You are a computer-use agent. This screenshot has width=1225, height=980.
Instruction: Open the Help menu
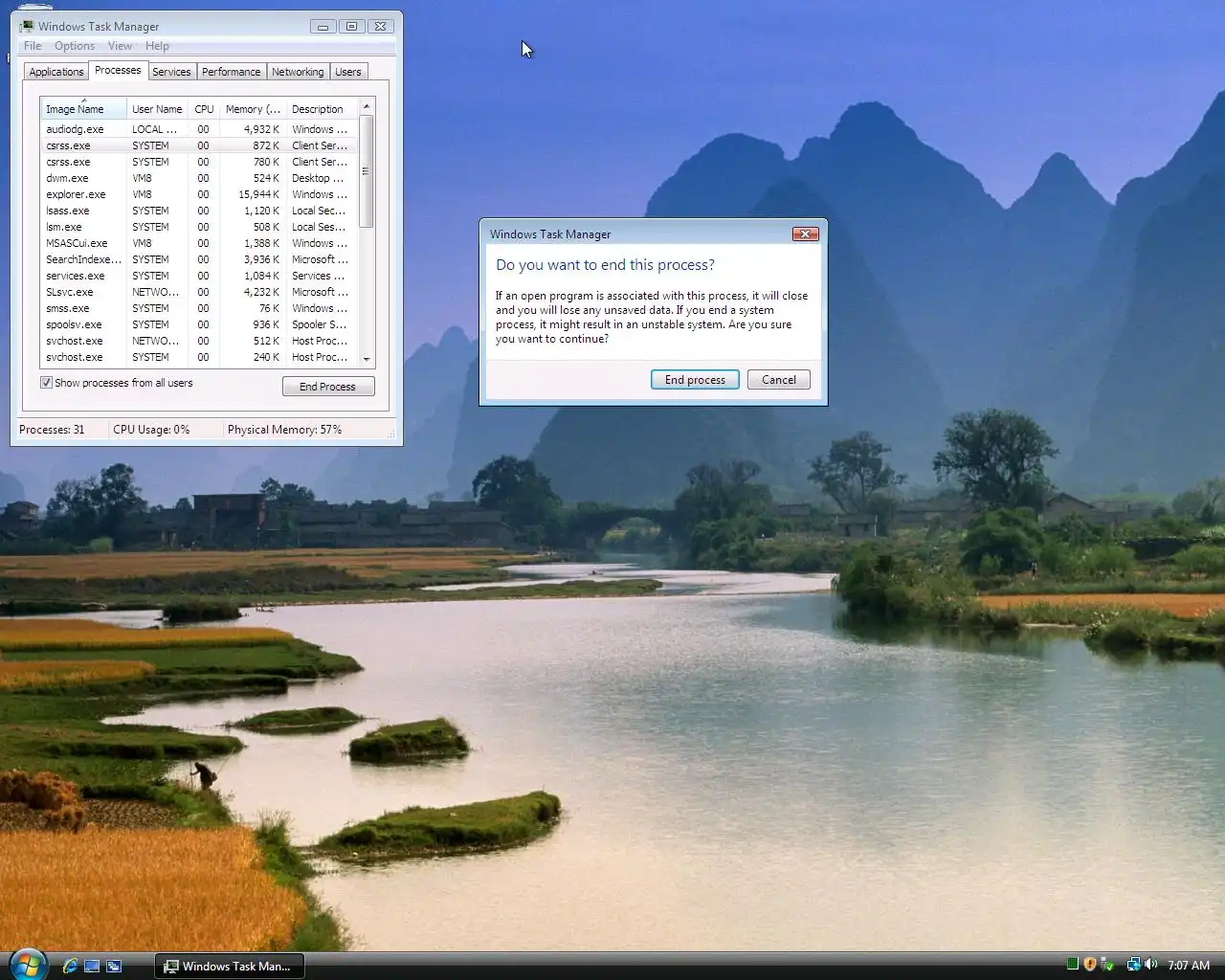(x=157, y=46)
